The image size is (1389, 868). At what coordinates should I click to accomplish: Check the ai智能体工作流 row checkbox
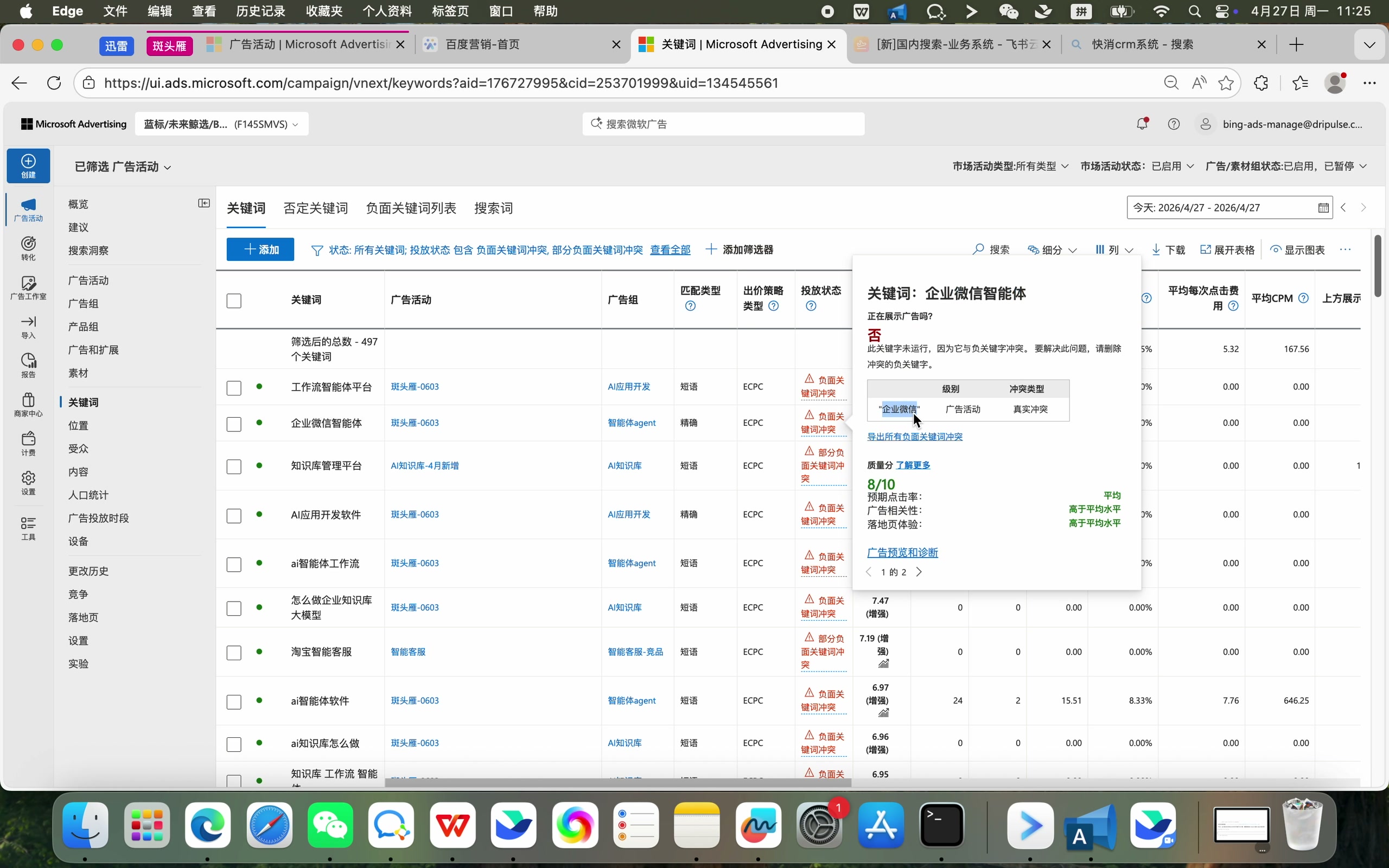[x=234, y=565]
